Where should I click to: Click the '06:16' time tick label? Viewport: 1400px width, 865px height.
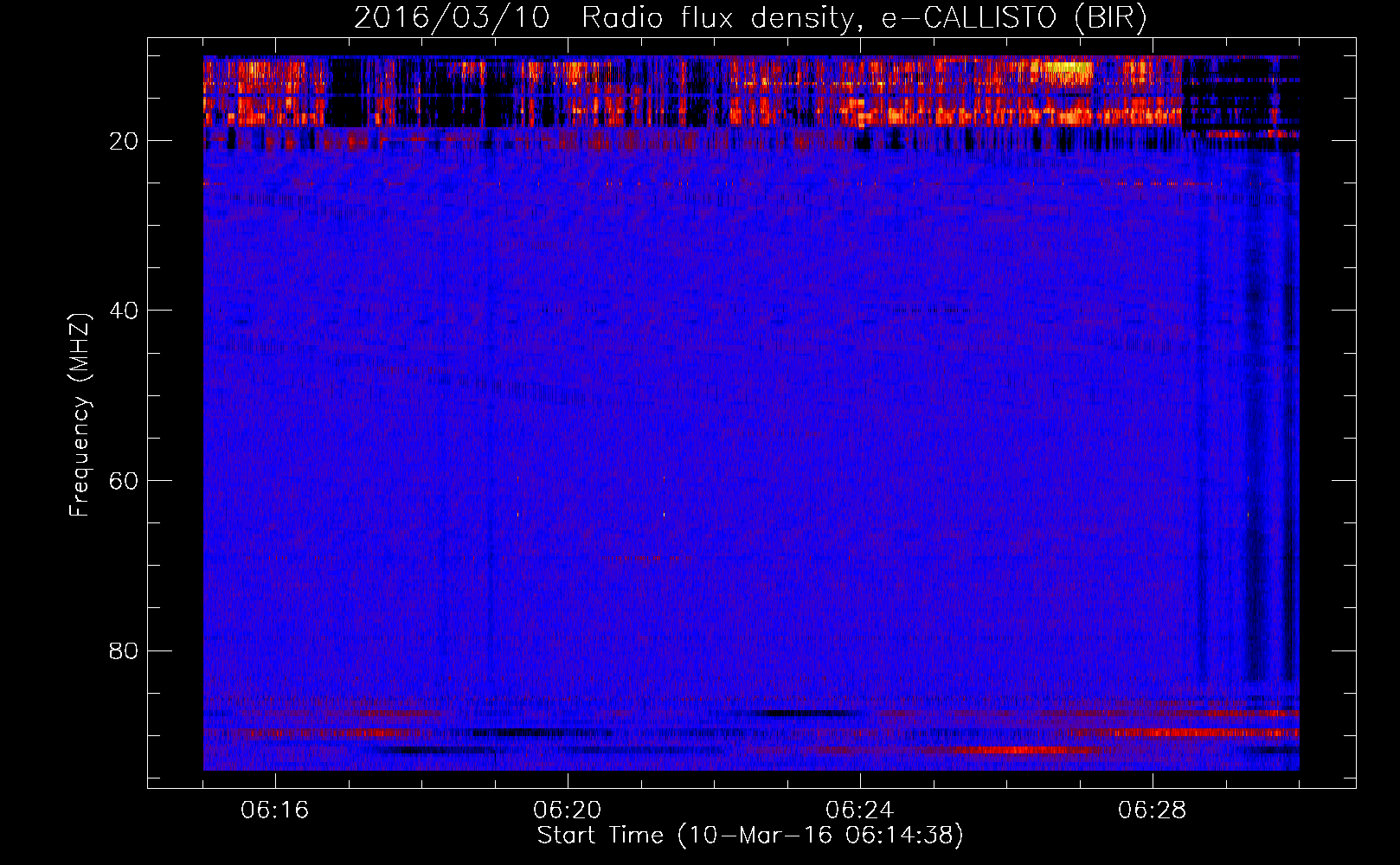point(274,811)
